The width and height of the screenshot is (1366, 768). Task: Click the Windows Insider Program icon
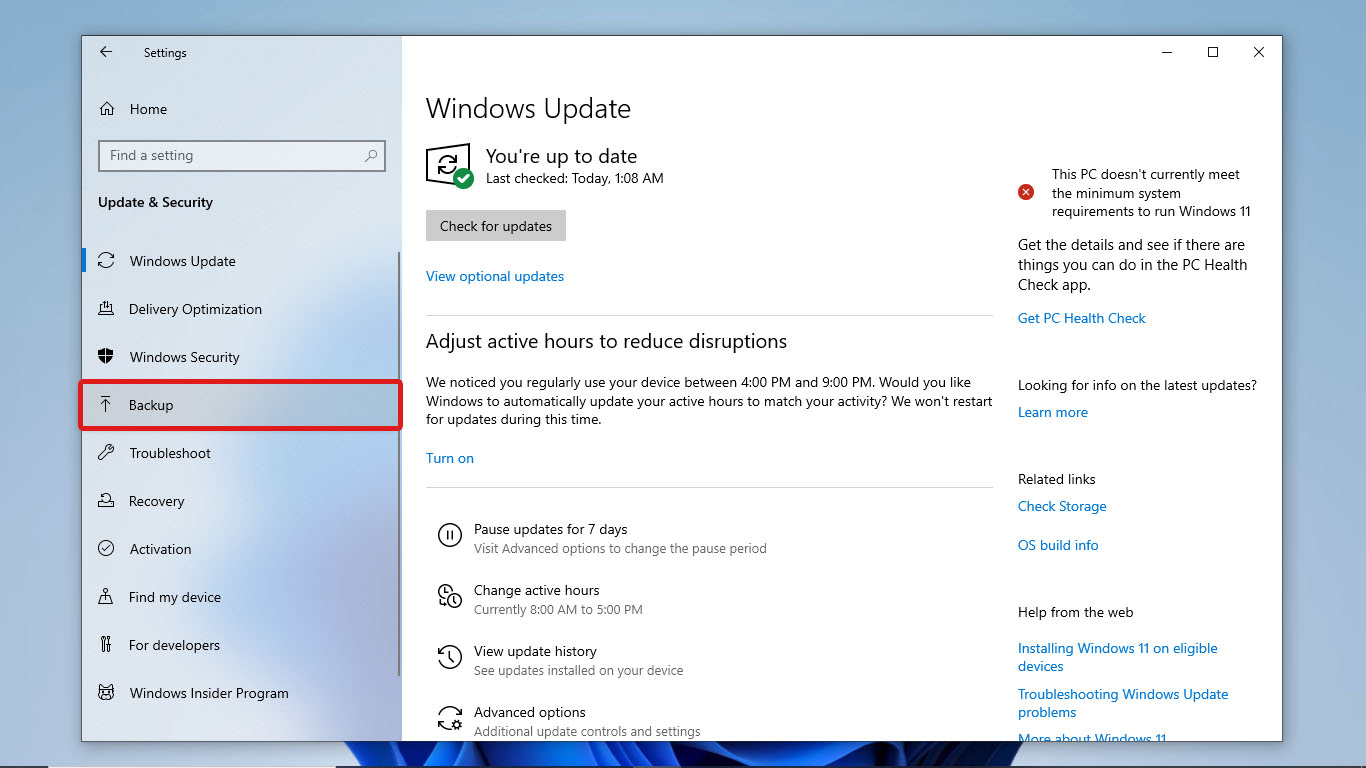106,693
